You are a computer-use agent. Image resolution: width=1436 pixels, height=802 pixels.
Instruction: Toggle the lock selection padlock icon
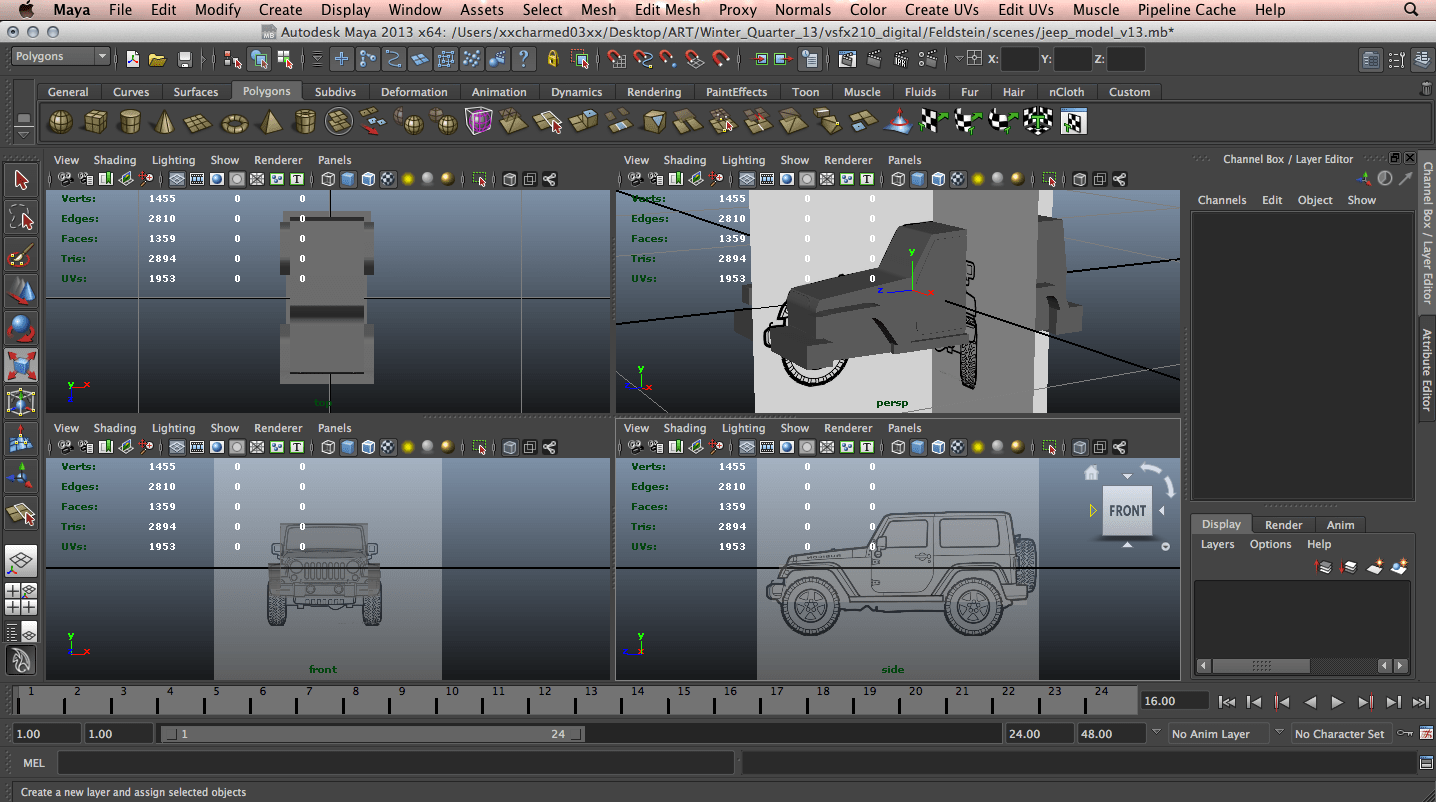point(553,59)
